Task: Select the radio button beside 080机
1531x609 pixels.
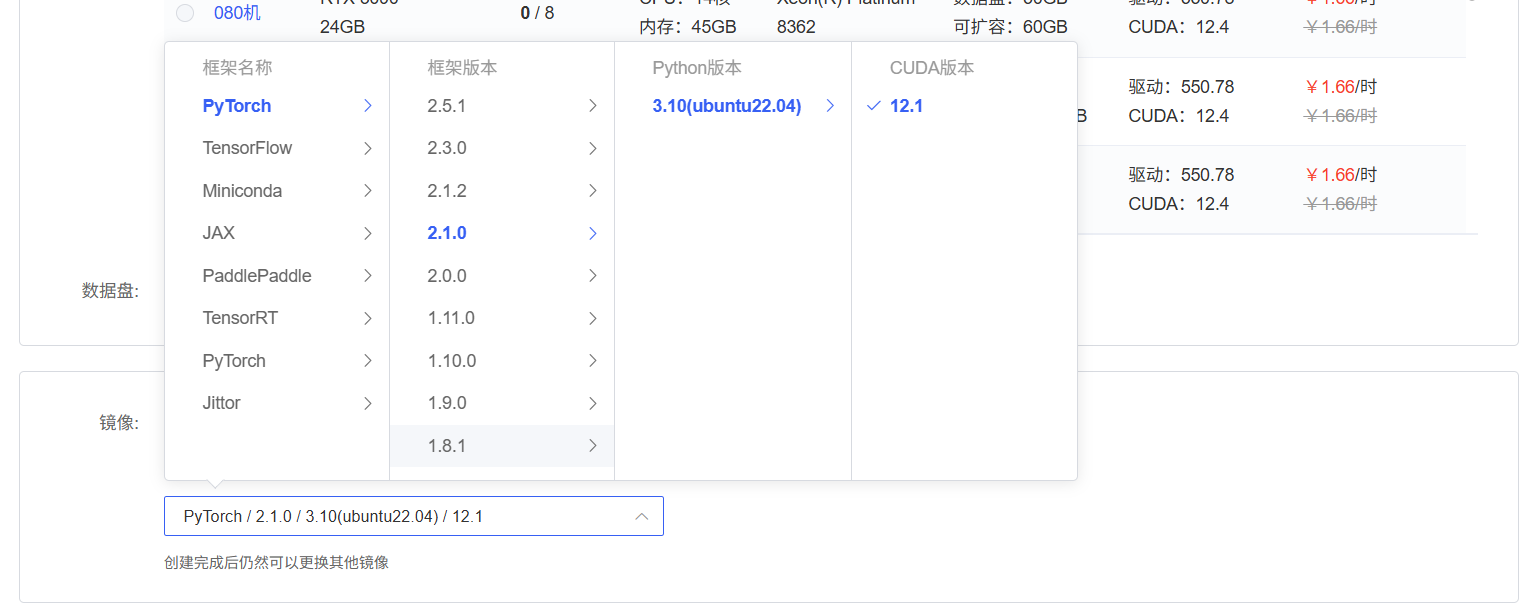Action: click(185, 13)
